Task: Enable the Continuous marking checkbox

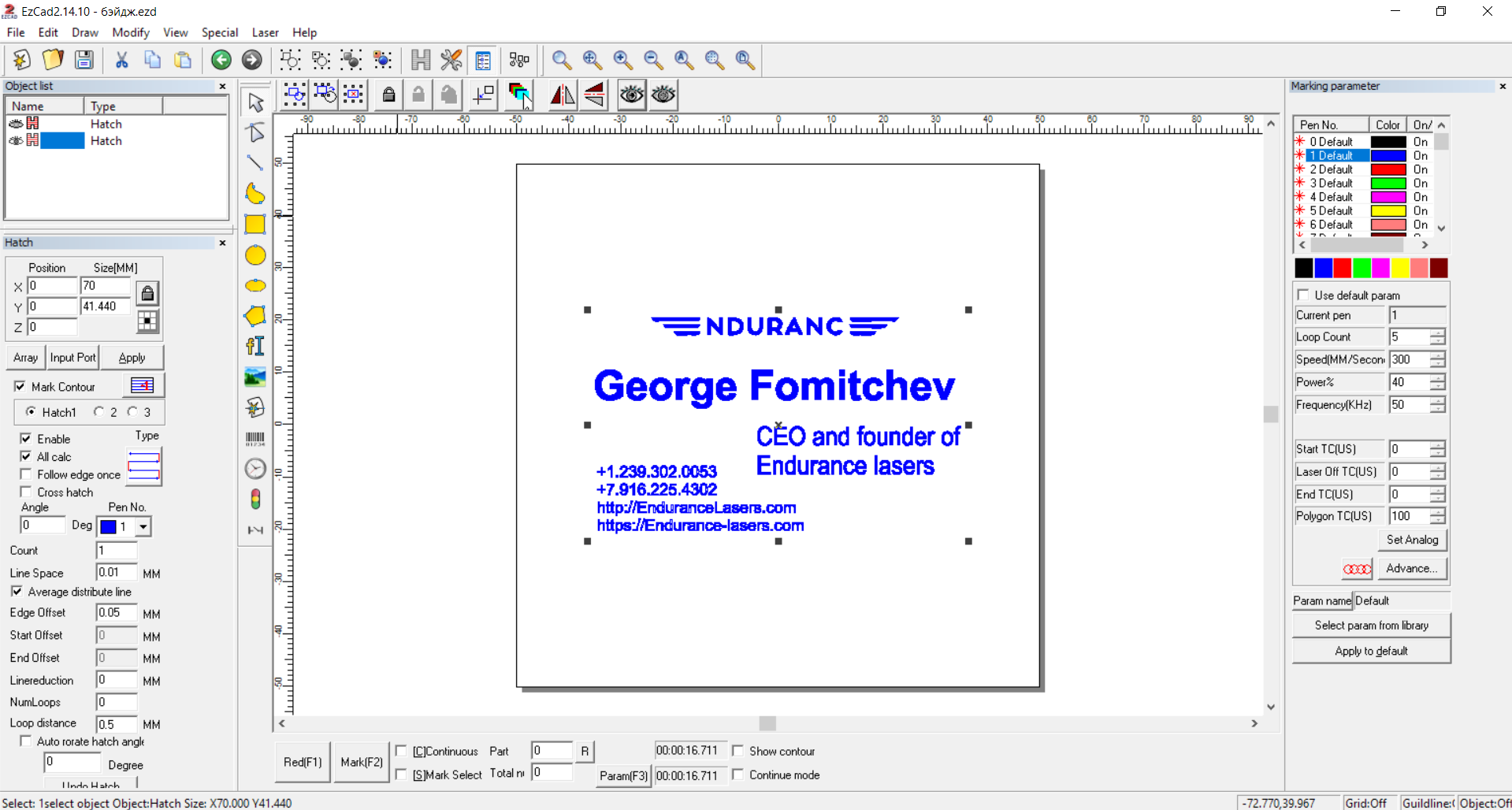Action: pos(402,751)
